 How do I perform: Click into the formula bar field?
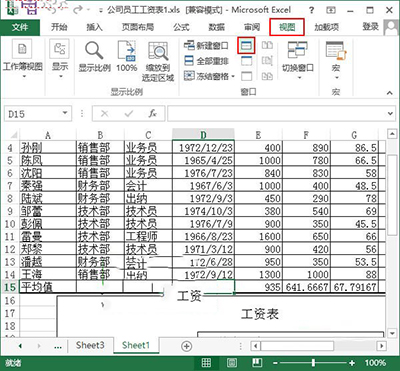(277, 114)
